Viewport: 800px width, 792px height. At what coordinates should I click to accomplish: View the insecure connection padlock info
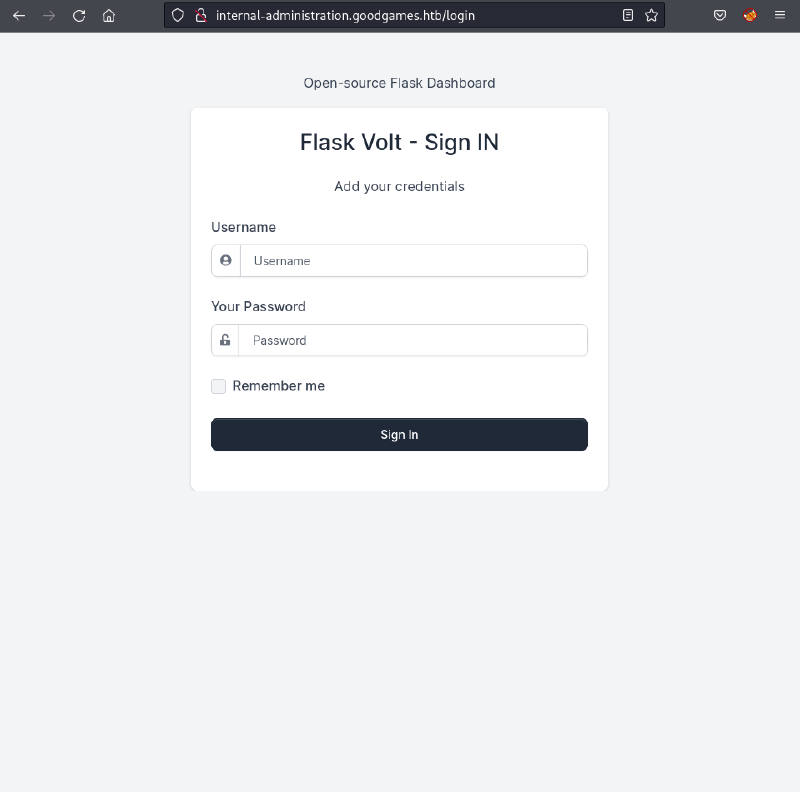click(200, 15)
